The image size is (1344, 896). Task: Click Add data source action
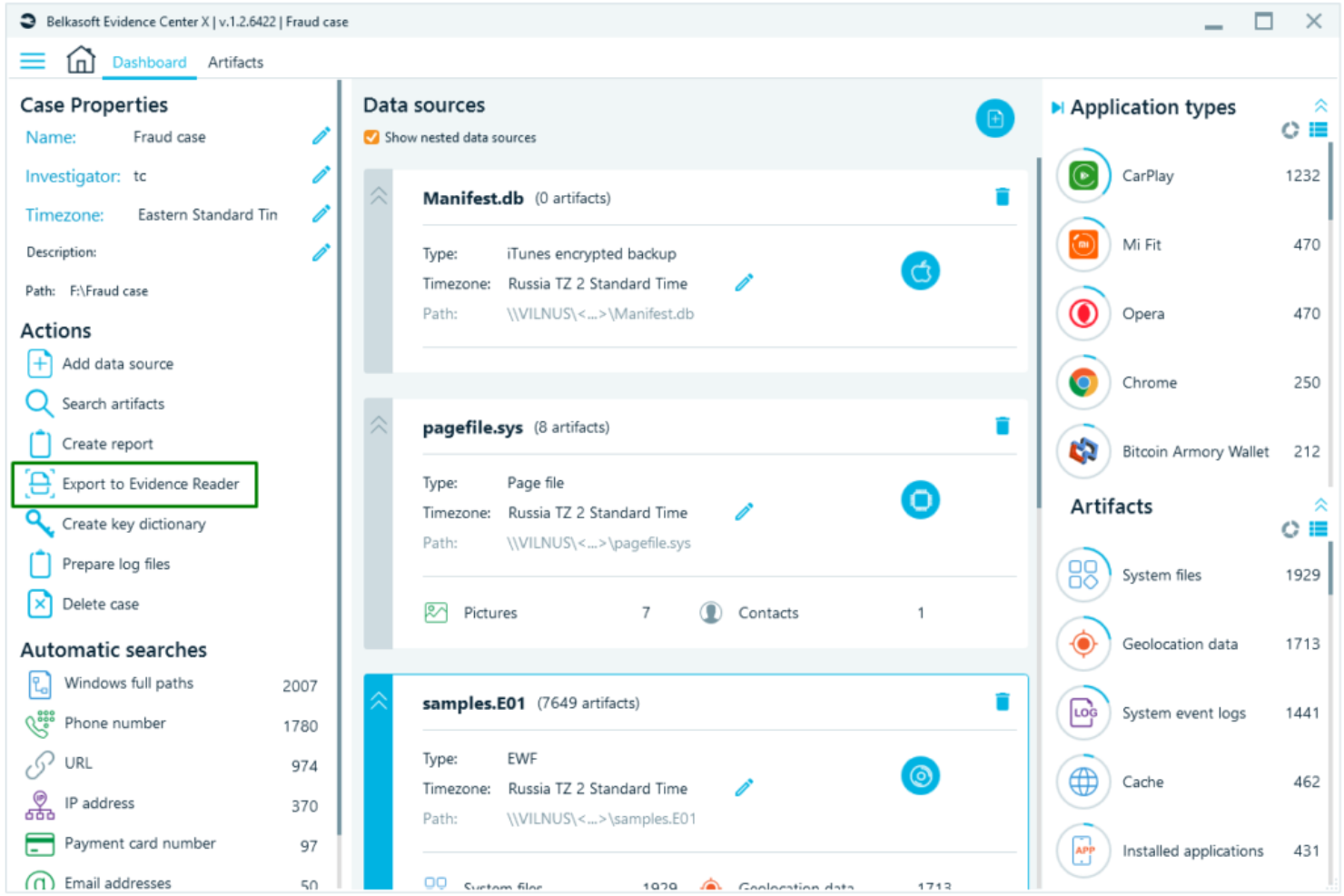click(x=100, y=364)
